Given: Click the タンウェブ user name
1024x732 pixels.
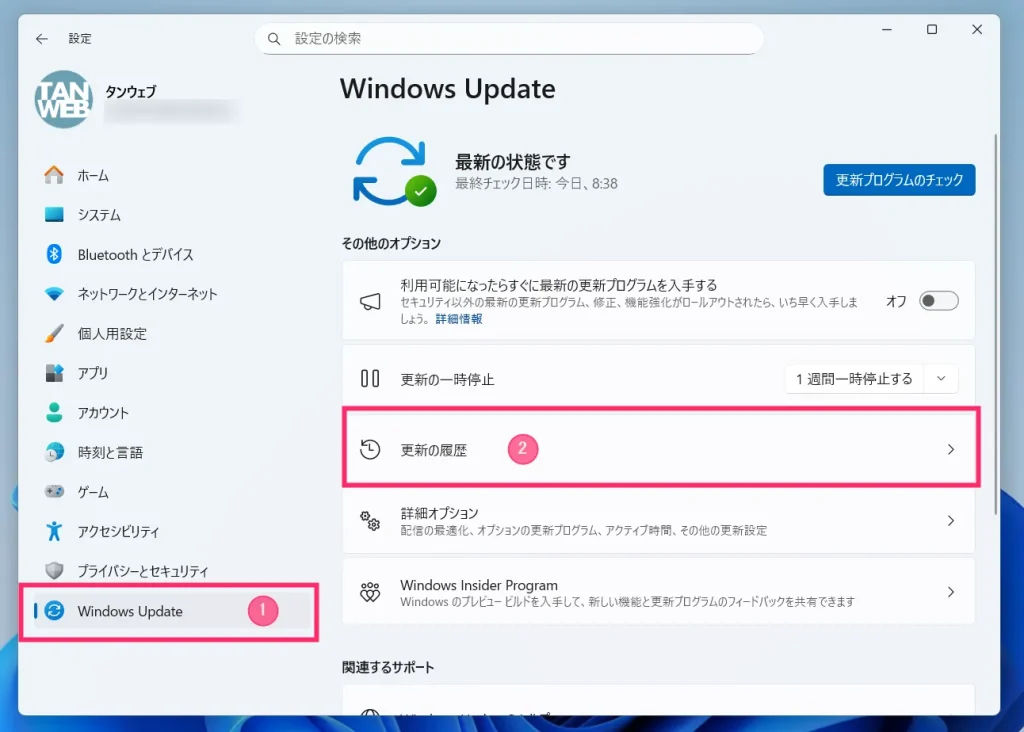Looking at the screenshot, I should [x=131, y=91].
